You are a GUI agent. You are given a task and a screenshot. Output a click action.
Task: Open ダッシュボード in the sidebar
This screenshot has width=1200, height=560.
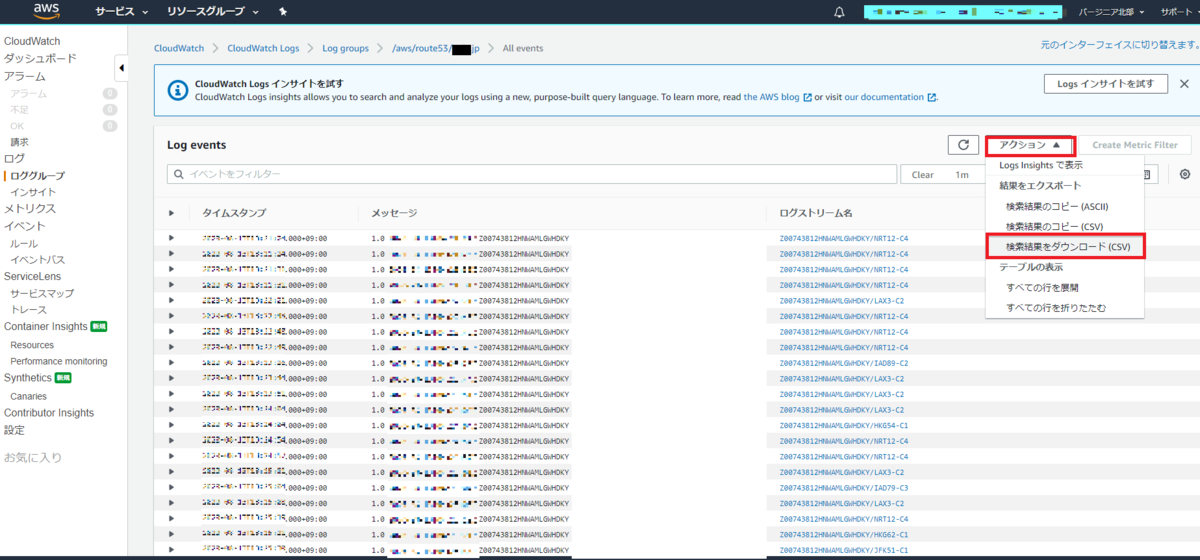(x=40, y=59)
